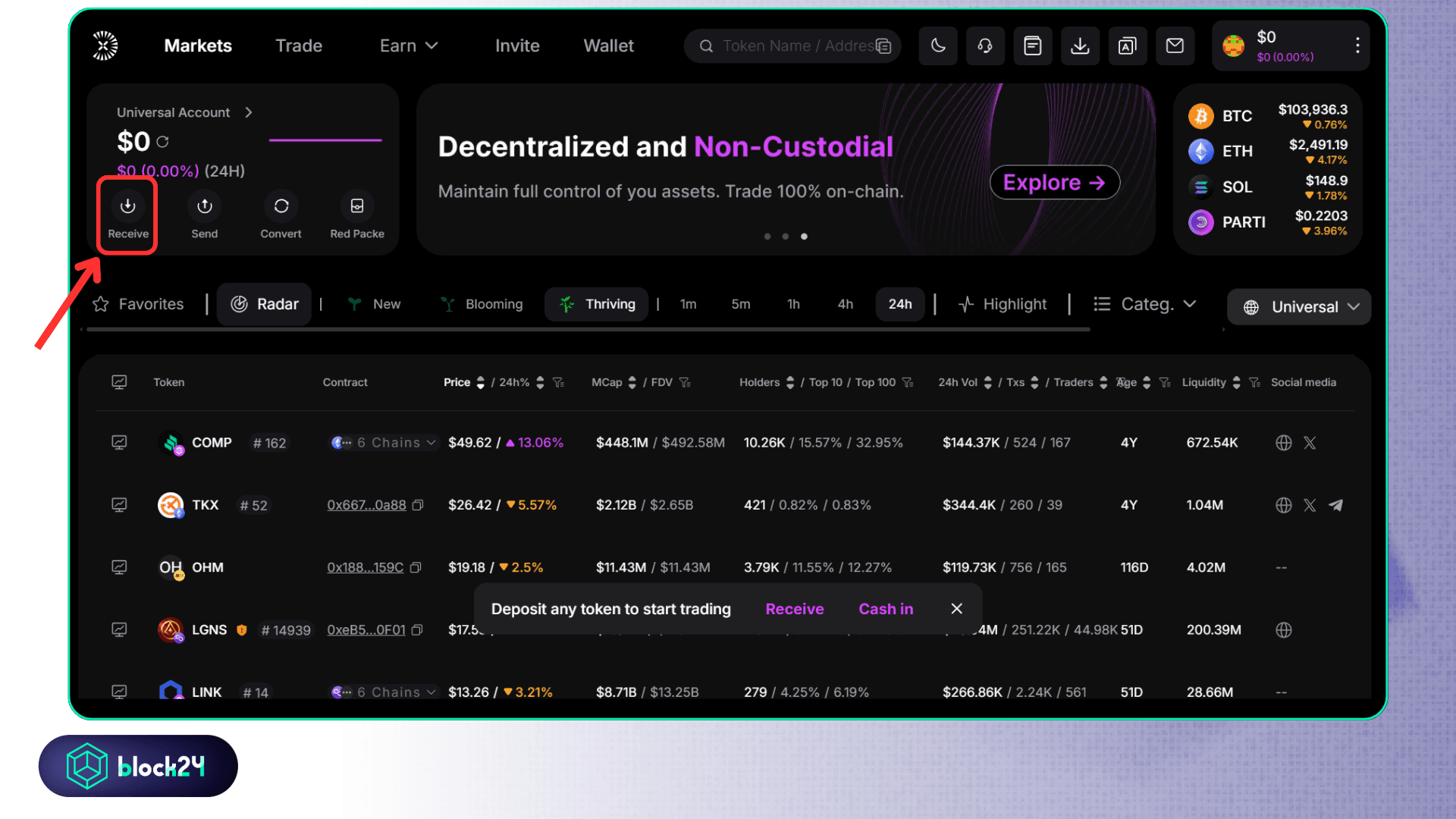Open the news document icon in header
The height and width of the screenshot is (819, 1456).
click(1032, 45)
